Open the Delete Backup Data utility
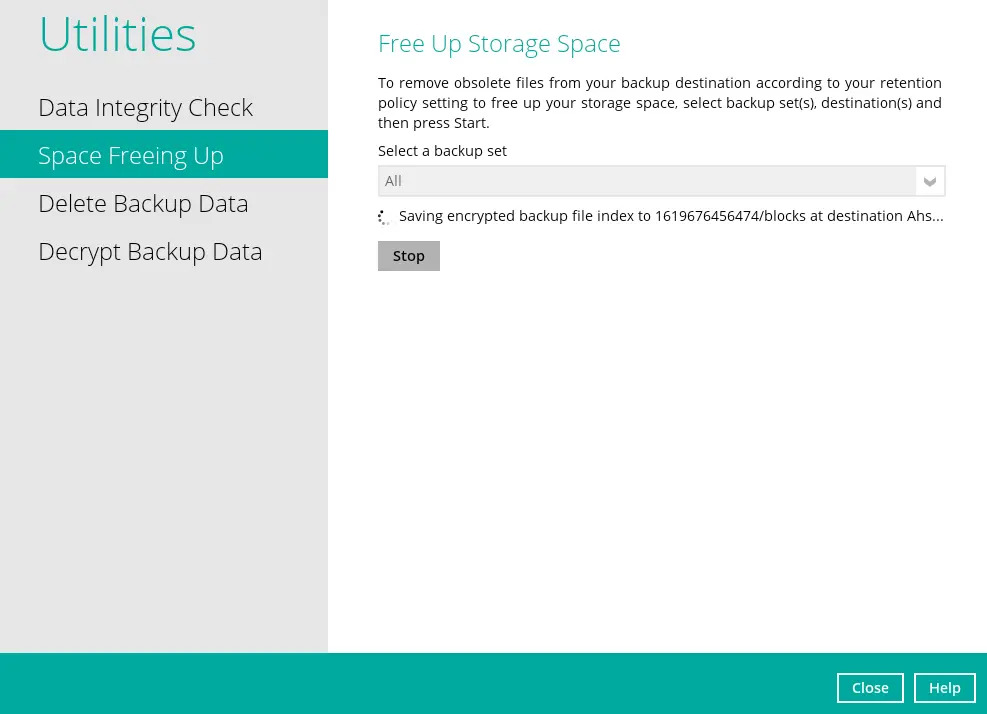Viewport: 987px width, 714px height. [143, 203]
